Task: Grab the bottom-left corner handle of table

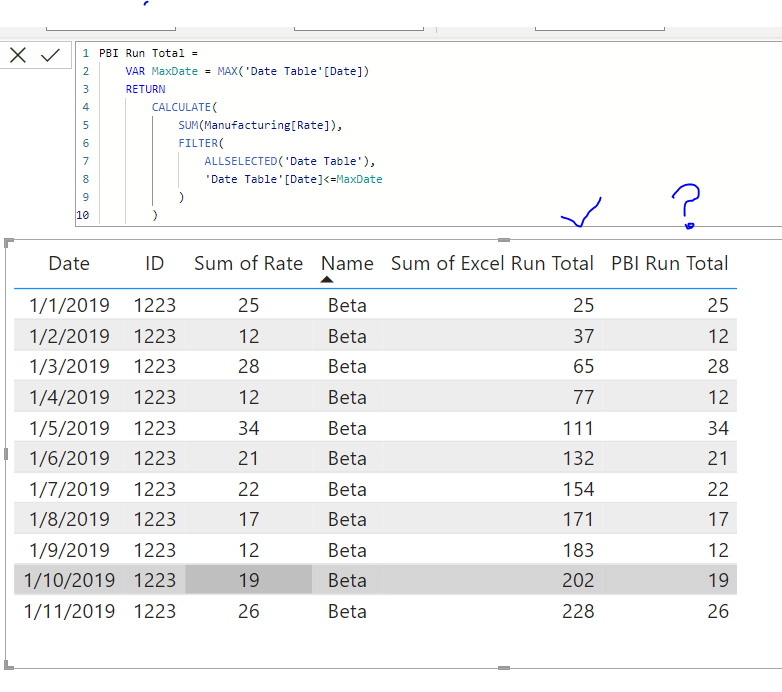Action: pos(8,666)
